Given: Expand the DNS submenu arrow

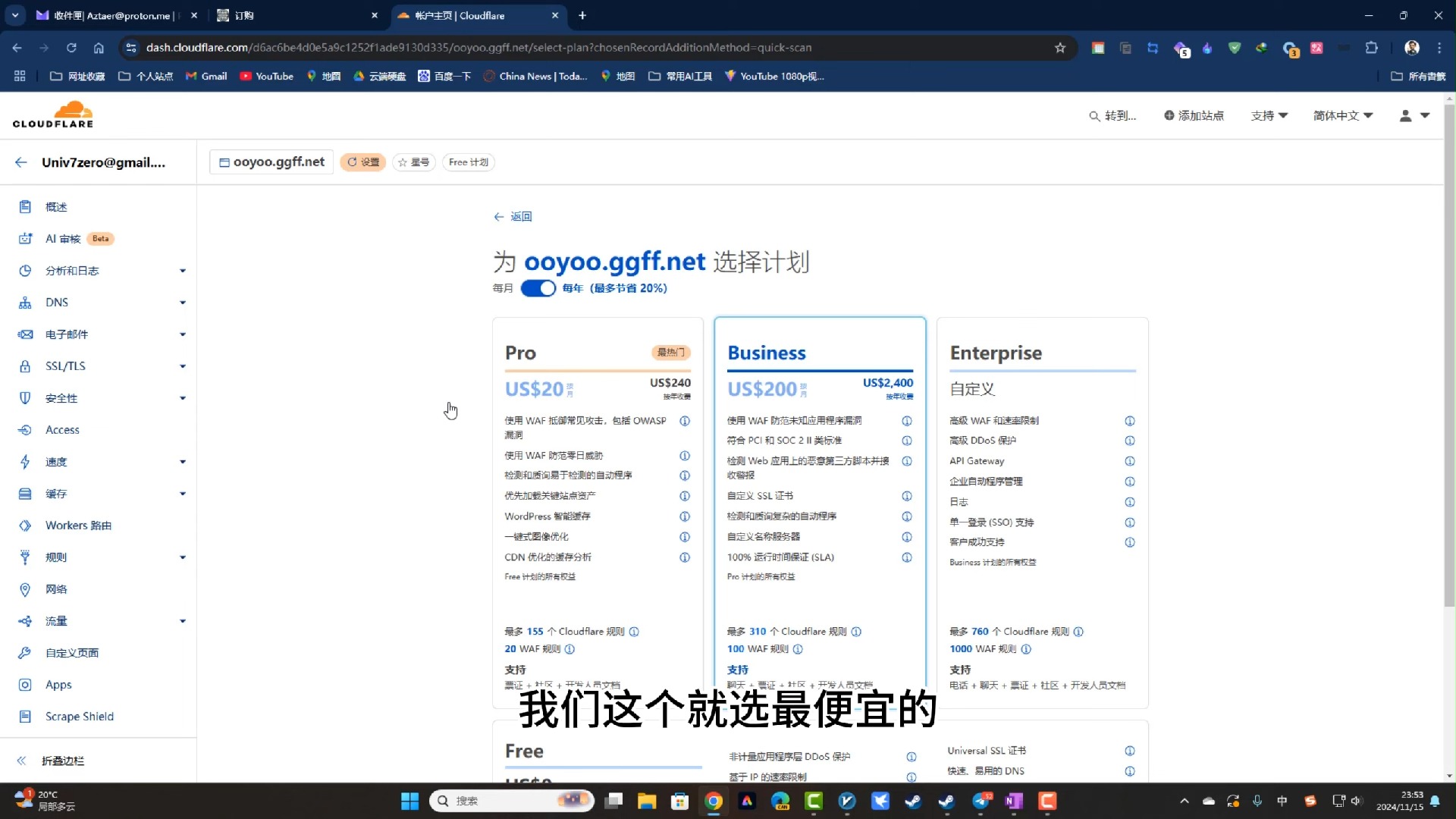Looking at the screenshot, I should (183, 303).
